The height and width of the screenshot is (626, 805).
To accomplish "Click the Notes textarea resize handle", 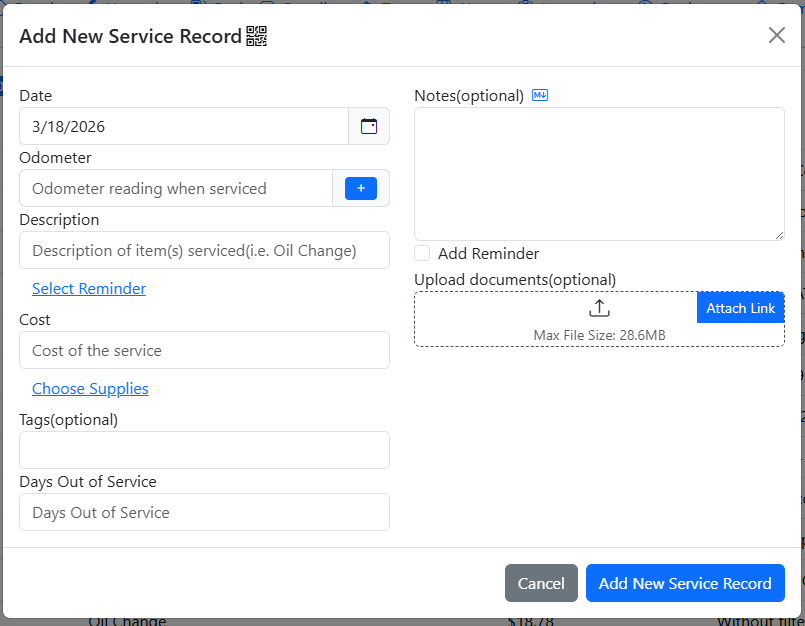I will (778, 234).
